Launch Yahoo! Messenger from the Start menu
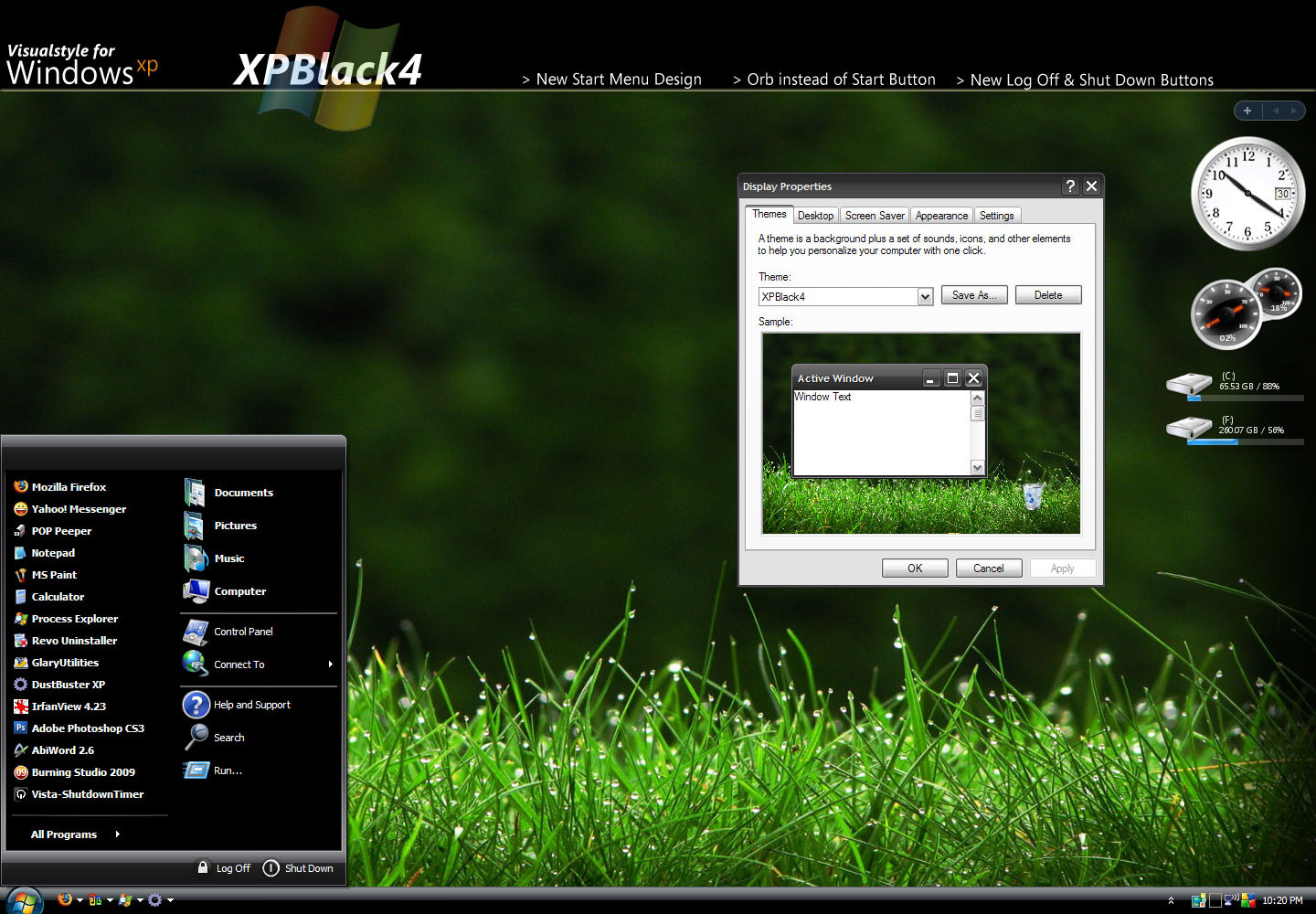The image size is (1316, 914). click(70, 509)
